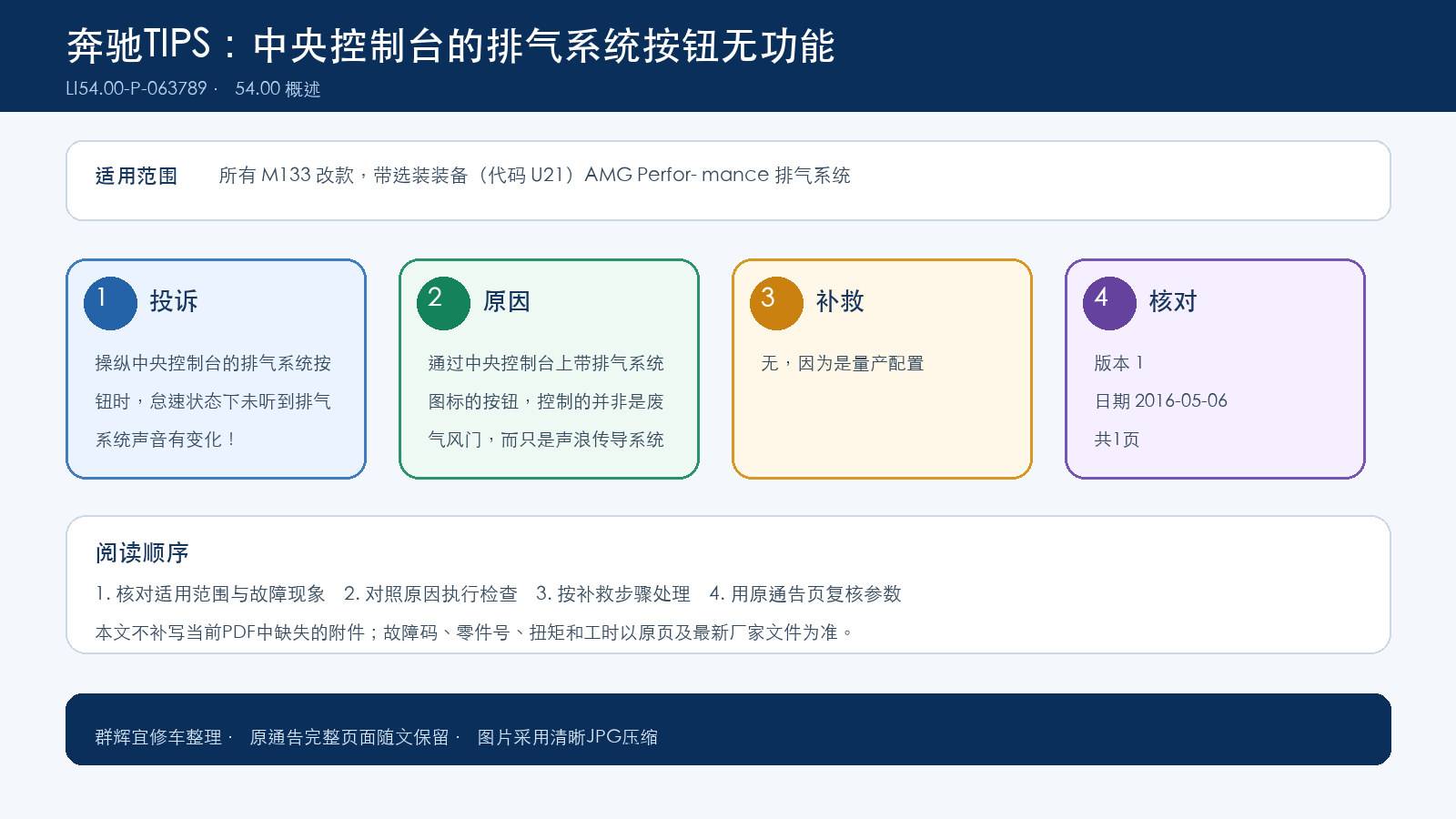Click footer text 群辉宜修车整理
The height and width of the screenshot is (819, 1456).
pos(158,737)
